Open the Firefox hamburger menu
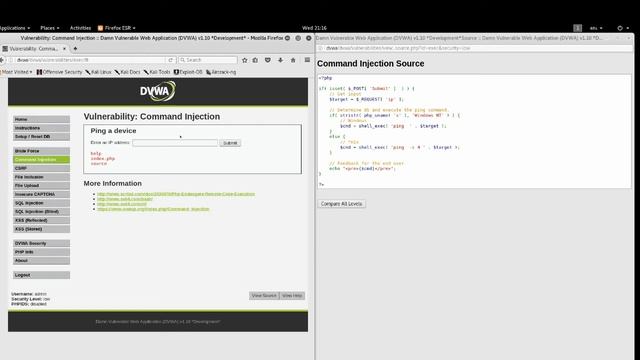 307,60
